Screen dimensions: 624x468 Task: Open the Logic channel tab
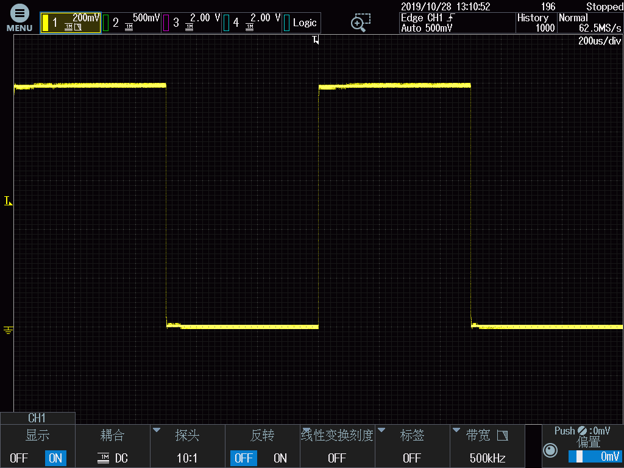[x=303, y=21]
